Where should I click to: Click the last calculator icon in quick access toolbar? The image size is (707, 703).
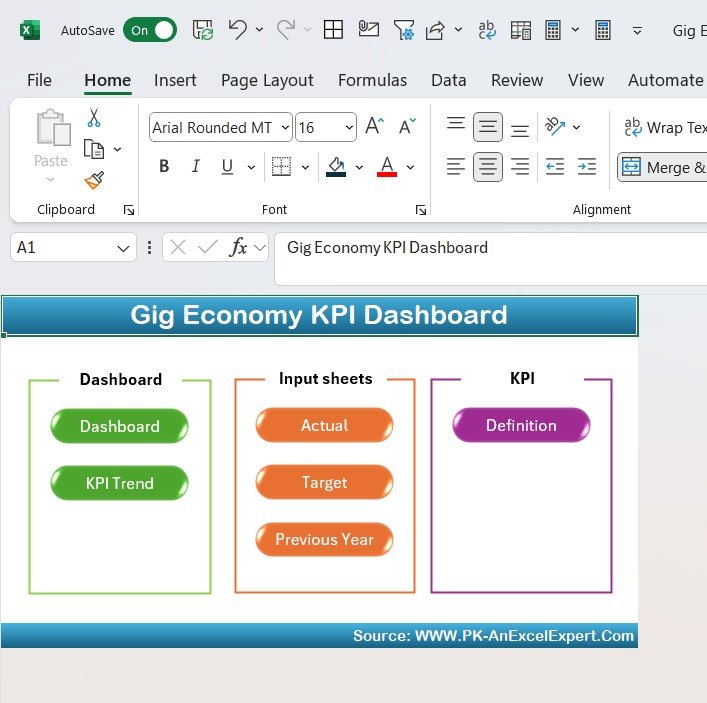coord(603,30)
